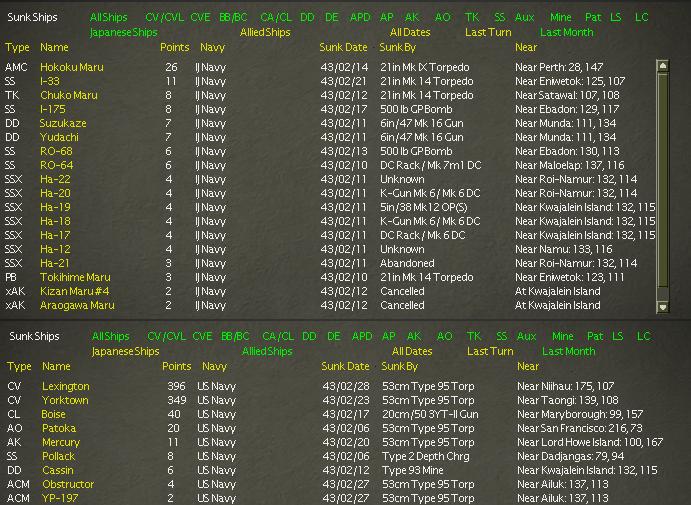The width and height of the screenshot is (691, 505).
Task: Choose Japanese Ships in upper panel
Action: 123,33
